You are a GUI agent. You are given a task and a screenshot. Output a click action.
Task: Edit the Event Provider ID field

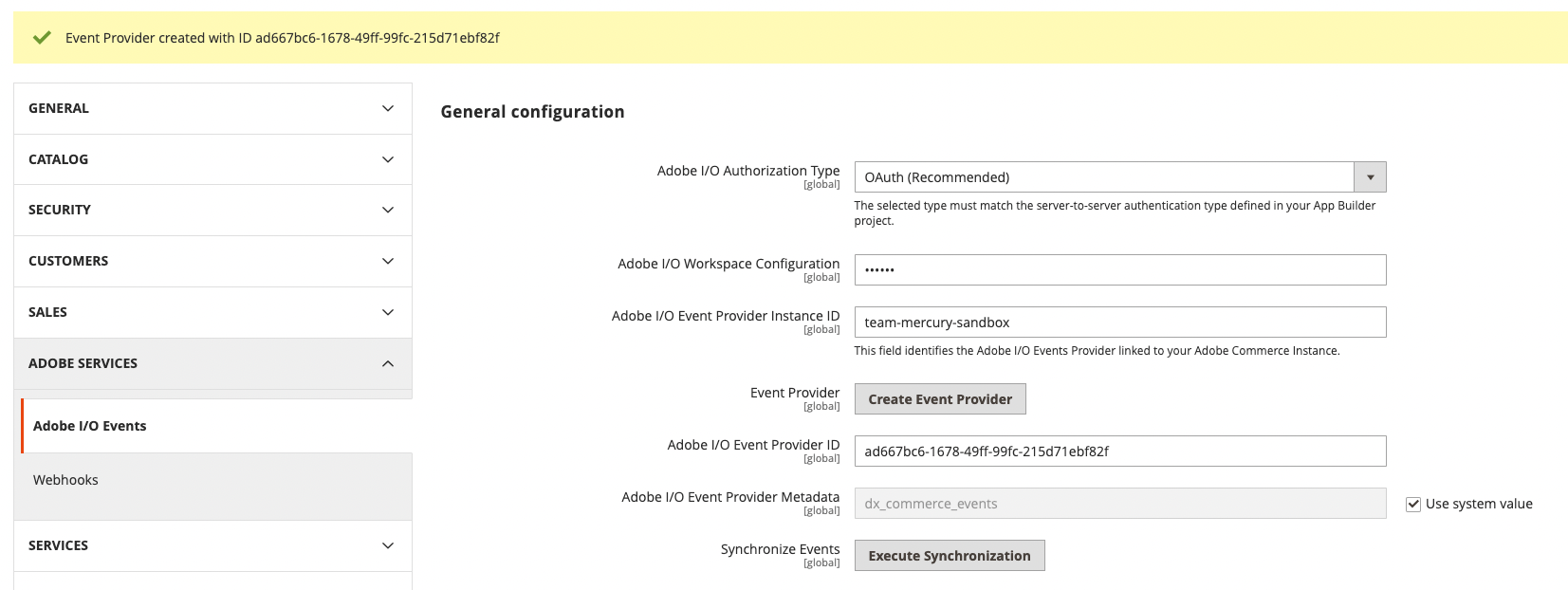[1120, 452]
